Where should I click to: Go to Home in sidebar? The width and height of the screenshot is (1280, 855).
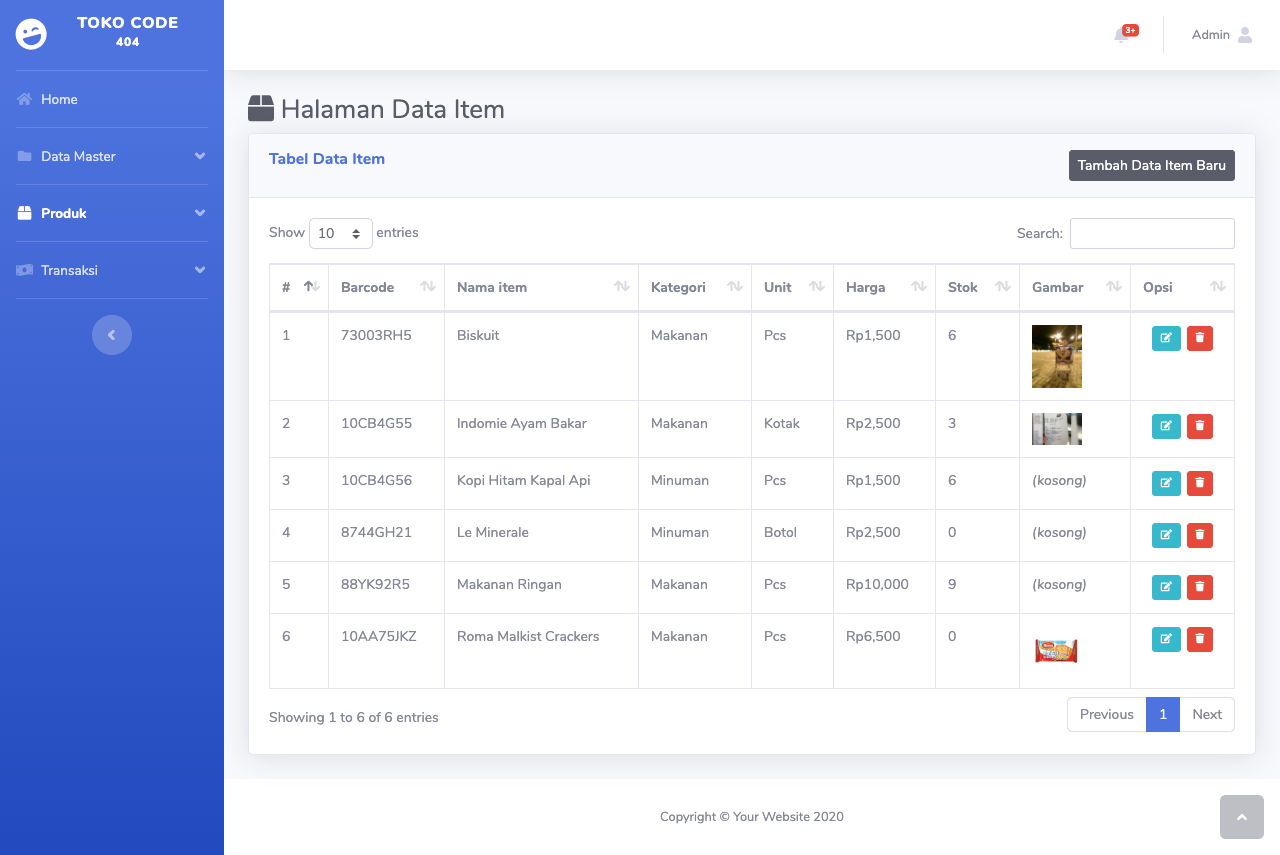(112, 99)
